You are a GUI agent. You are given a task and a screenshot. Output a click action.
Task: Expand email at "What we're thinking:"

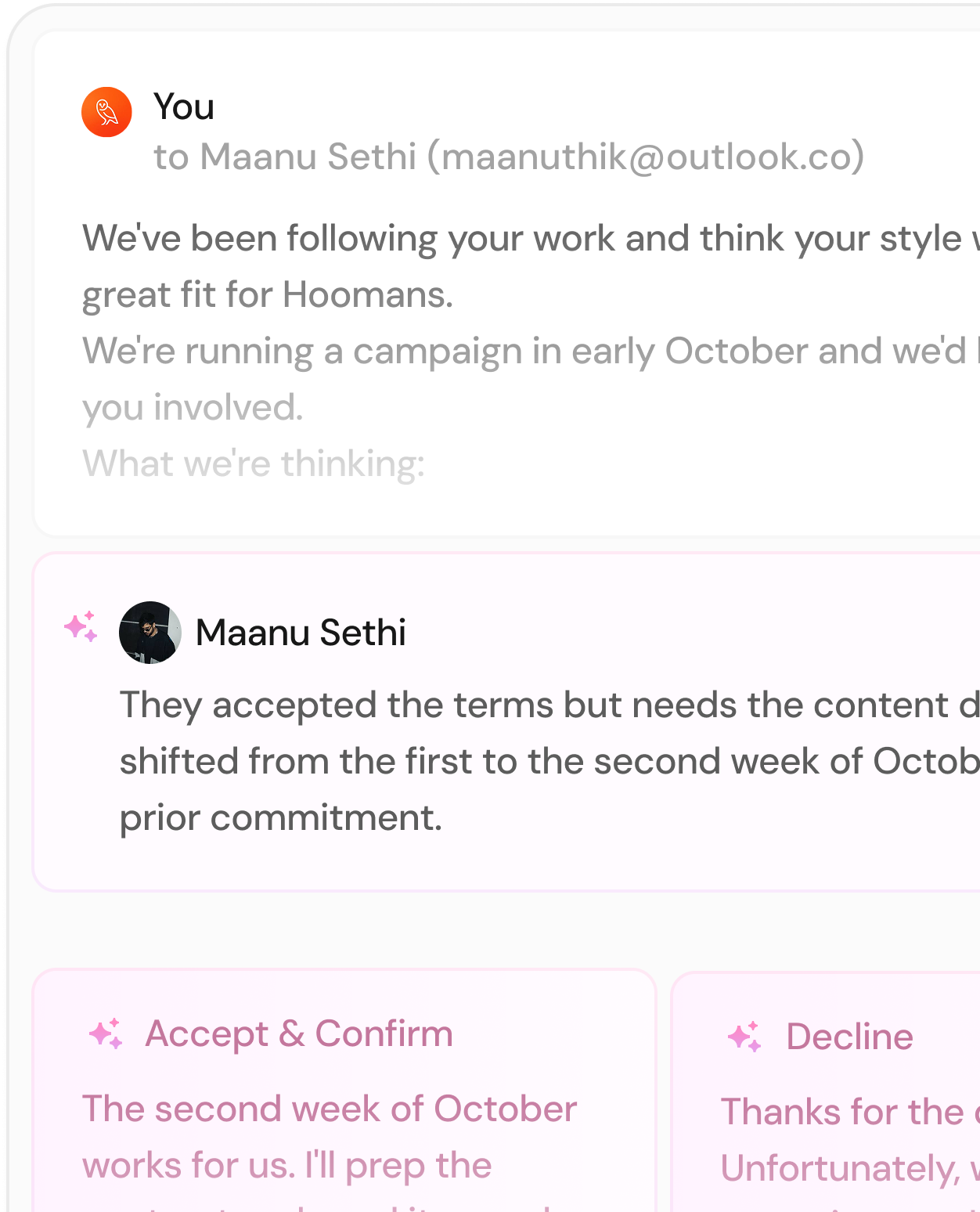coord(254,464)
